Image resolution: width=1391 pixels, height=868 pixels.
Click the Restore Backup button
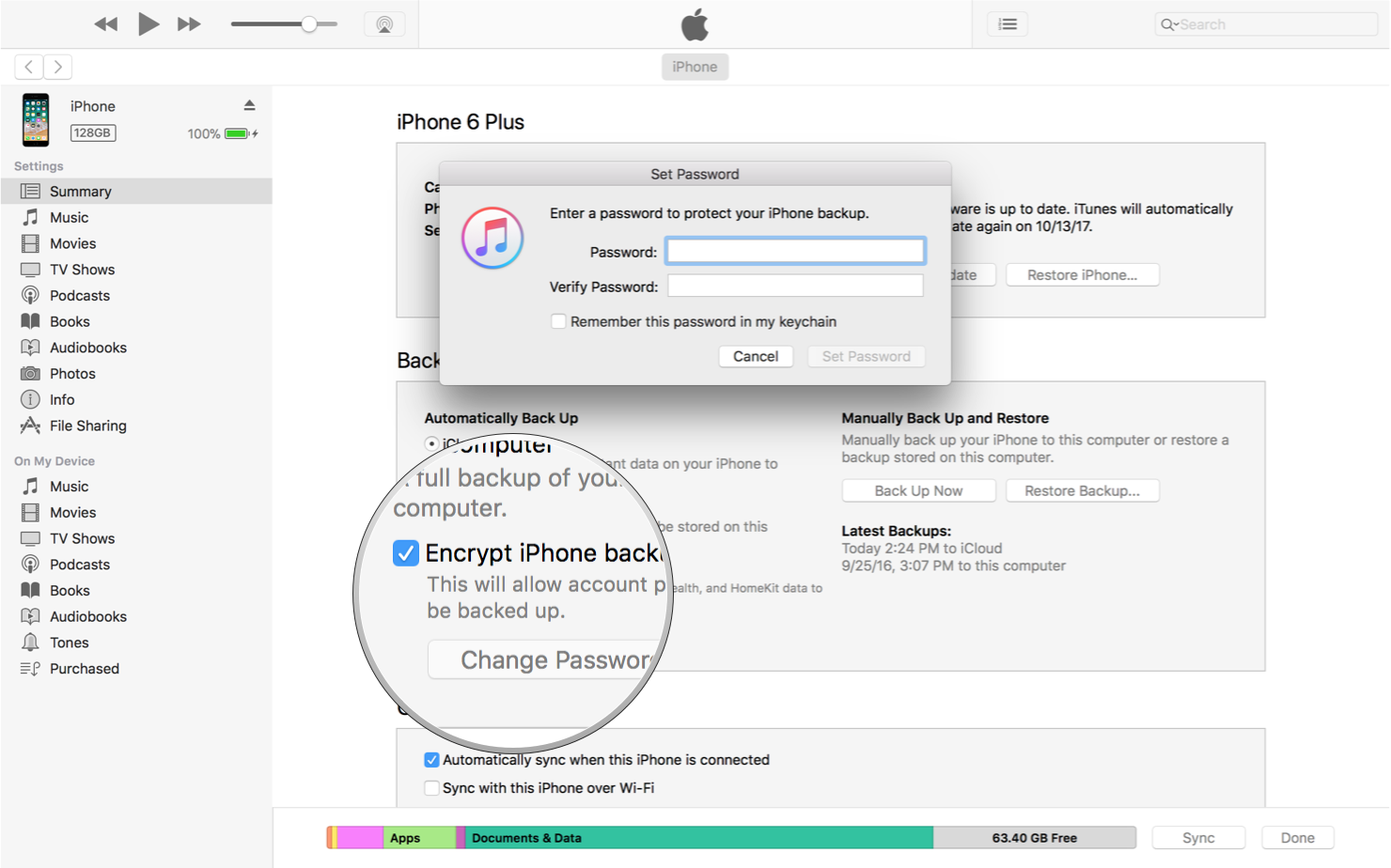click(x=1082, y=490)
